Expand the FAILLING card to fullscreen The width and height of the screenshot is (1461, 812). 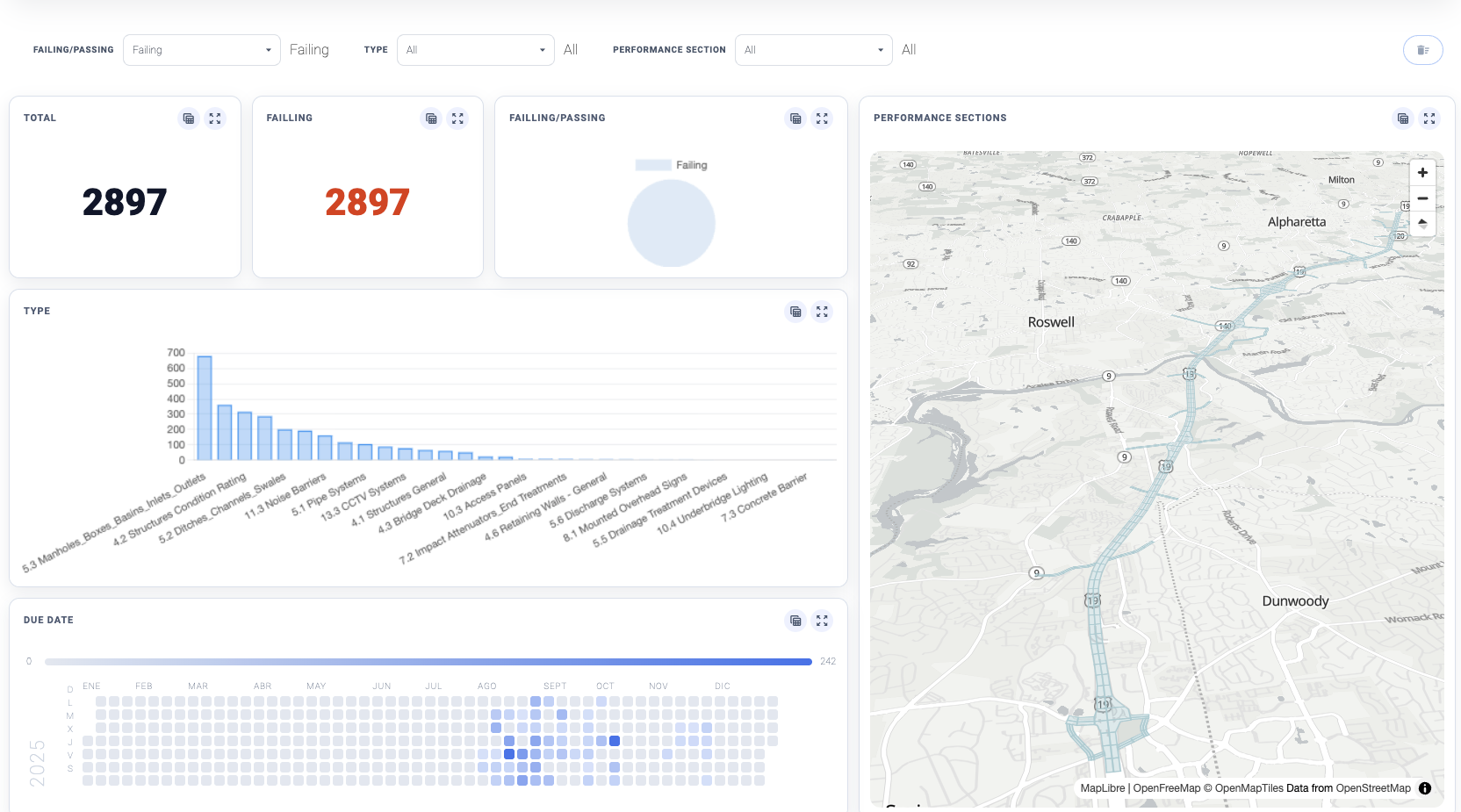coord(457,119)
